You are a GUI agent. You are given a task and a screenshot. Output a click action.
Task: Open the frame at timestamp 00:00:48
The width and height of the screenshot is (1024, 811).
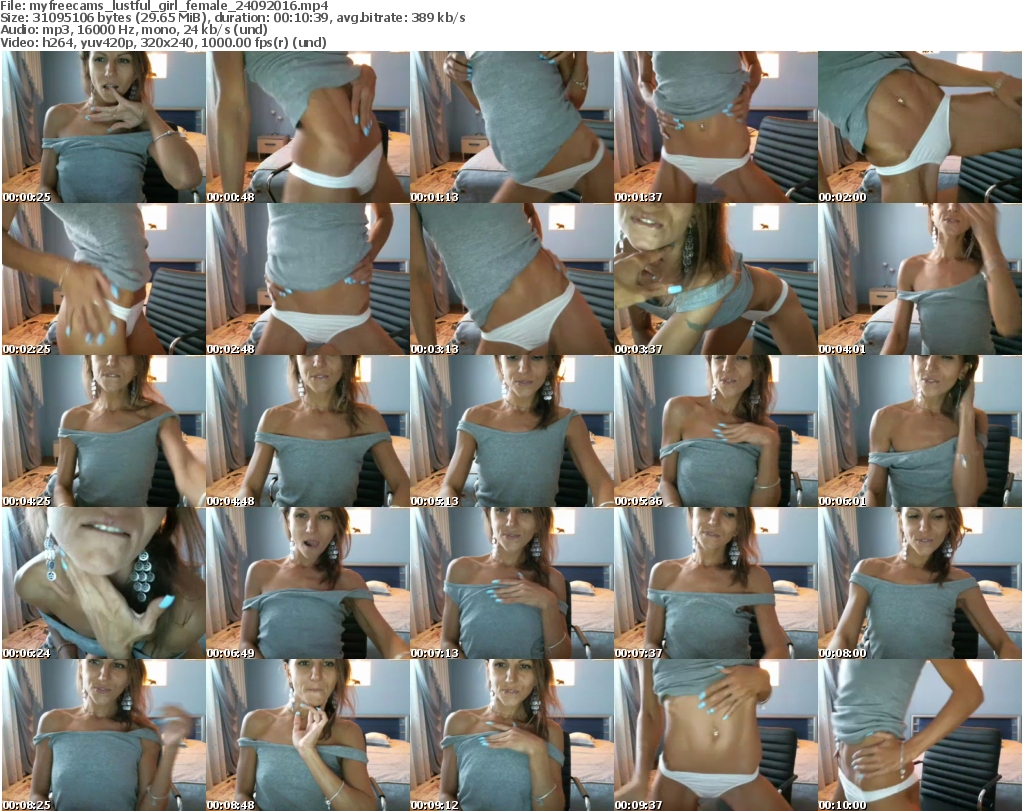click(x=308, y=127)
